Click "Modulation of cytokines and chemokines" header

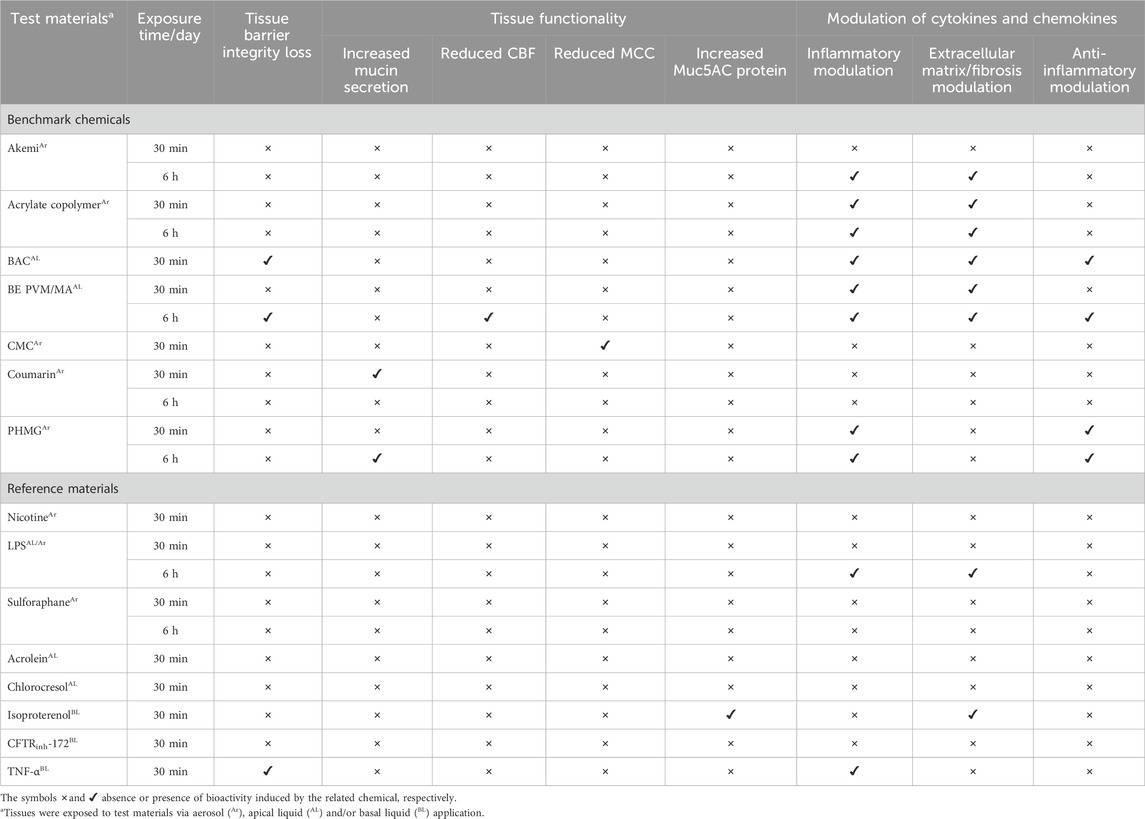tap(971, 19)
